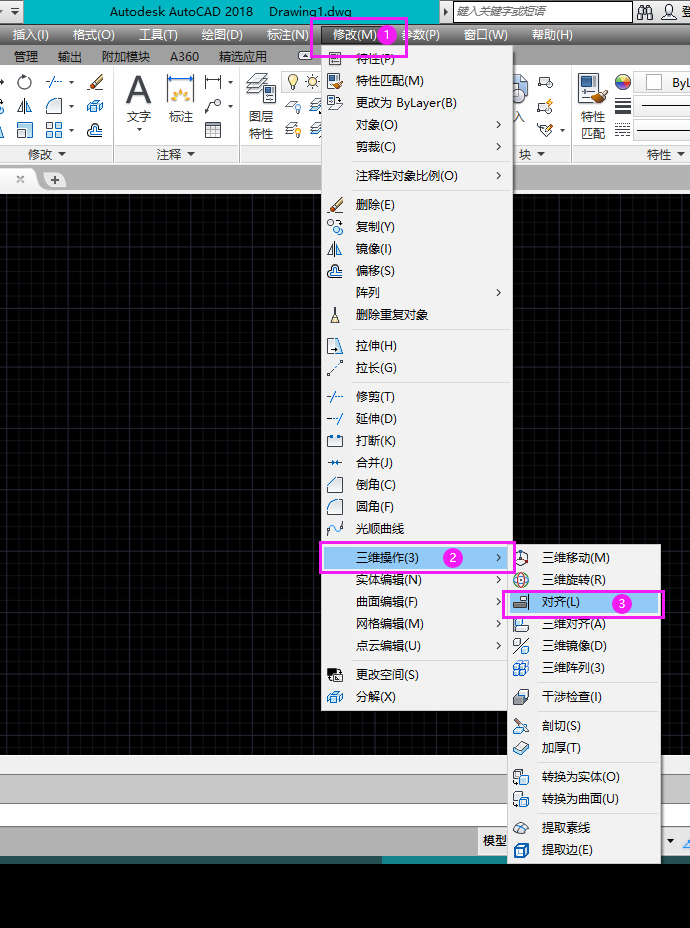The image size is (690, 928).
Task: Click the 分解(X) explode icon in menu
Action: 335,697
